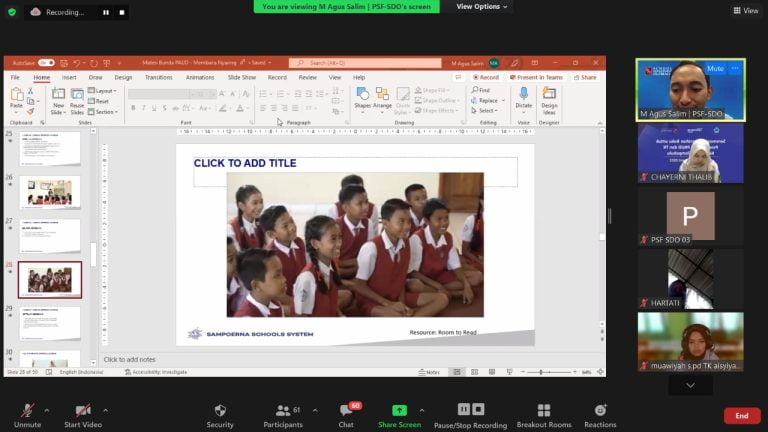Image resolution: width=768 pixels, height=432 pixels.
Task: Click Start Video in Zoom
Action: 83,416
